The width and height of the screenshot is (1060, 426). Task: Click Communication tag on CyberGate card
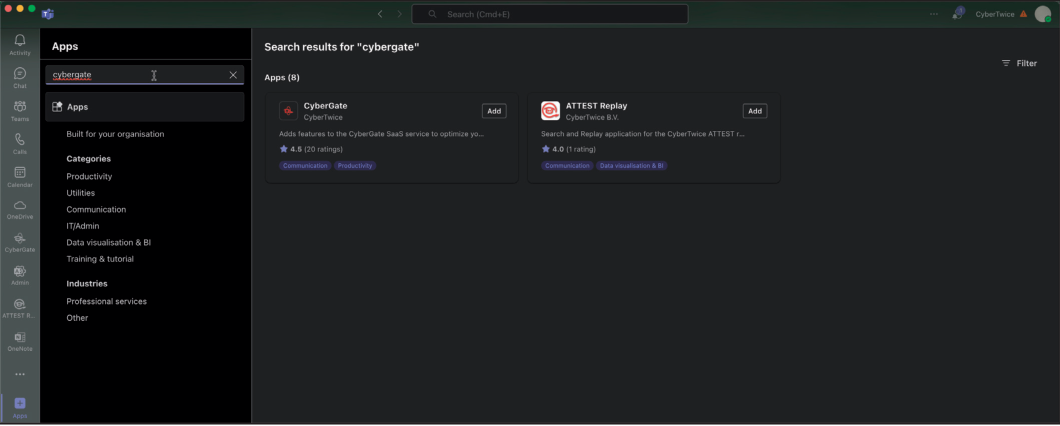coord(305,166)
